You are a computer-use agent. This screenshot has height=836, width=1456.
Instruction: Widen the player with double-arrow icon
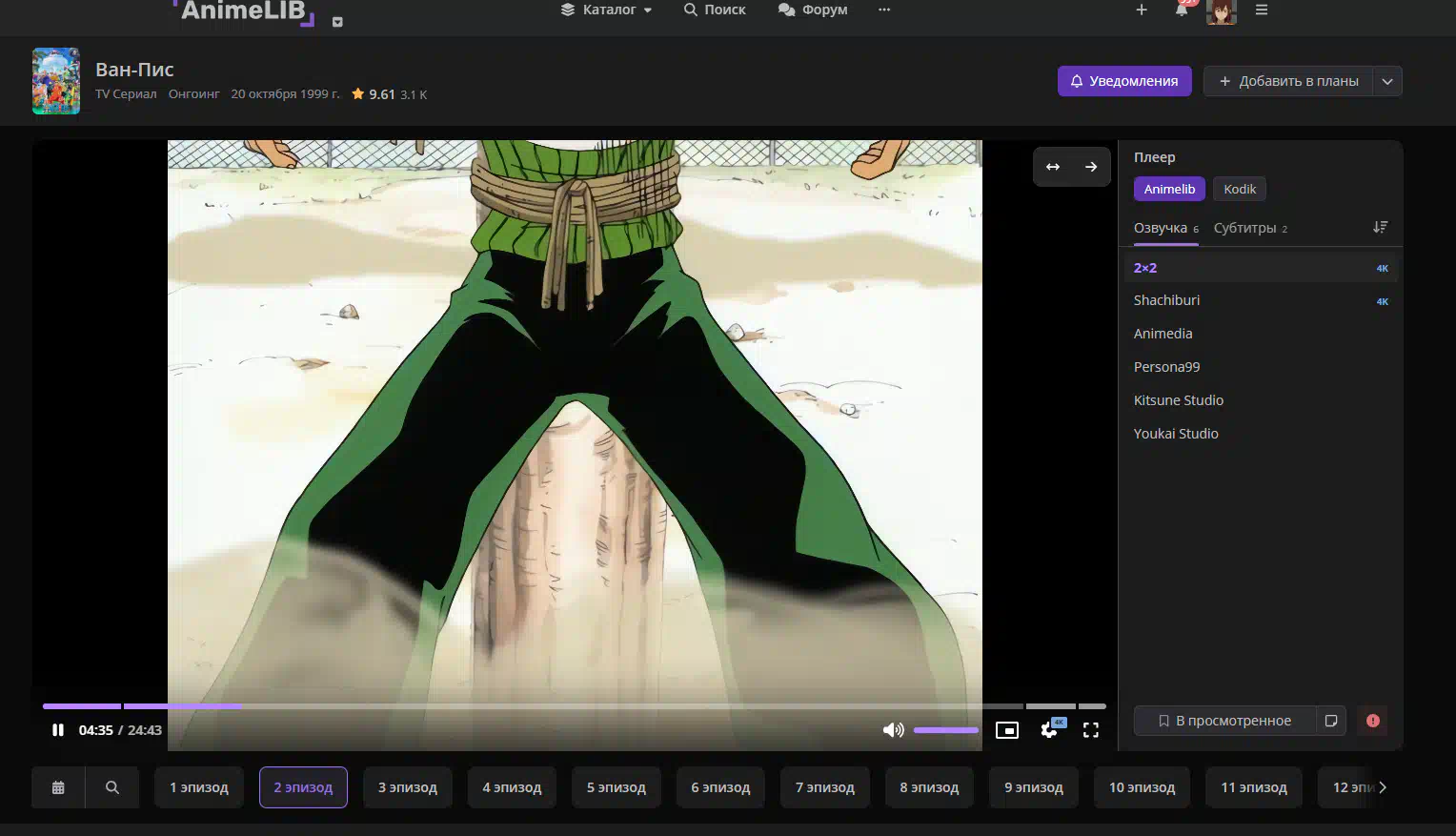(x=1053, y=167)
